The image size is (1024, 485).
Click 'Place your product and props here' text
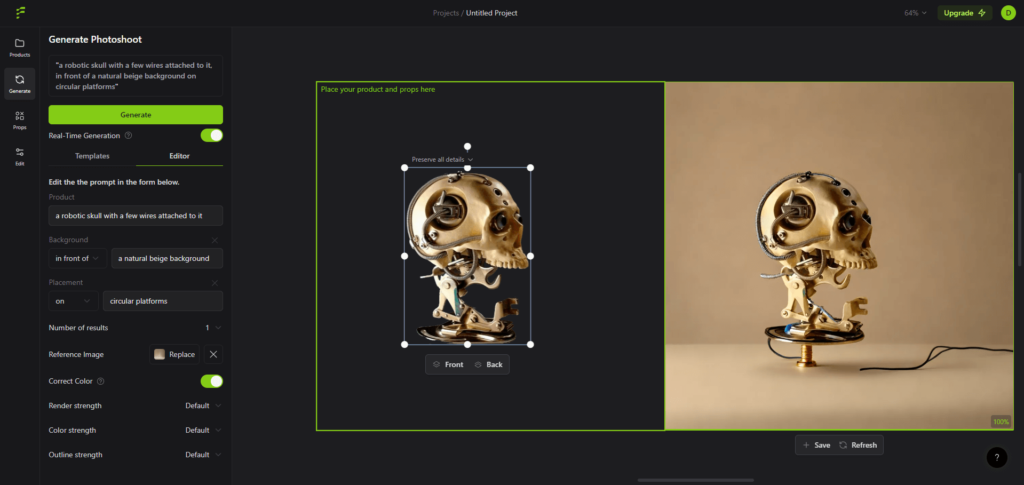point(377,89)
